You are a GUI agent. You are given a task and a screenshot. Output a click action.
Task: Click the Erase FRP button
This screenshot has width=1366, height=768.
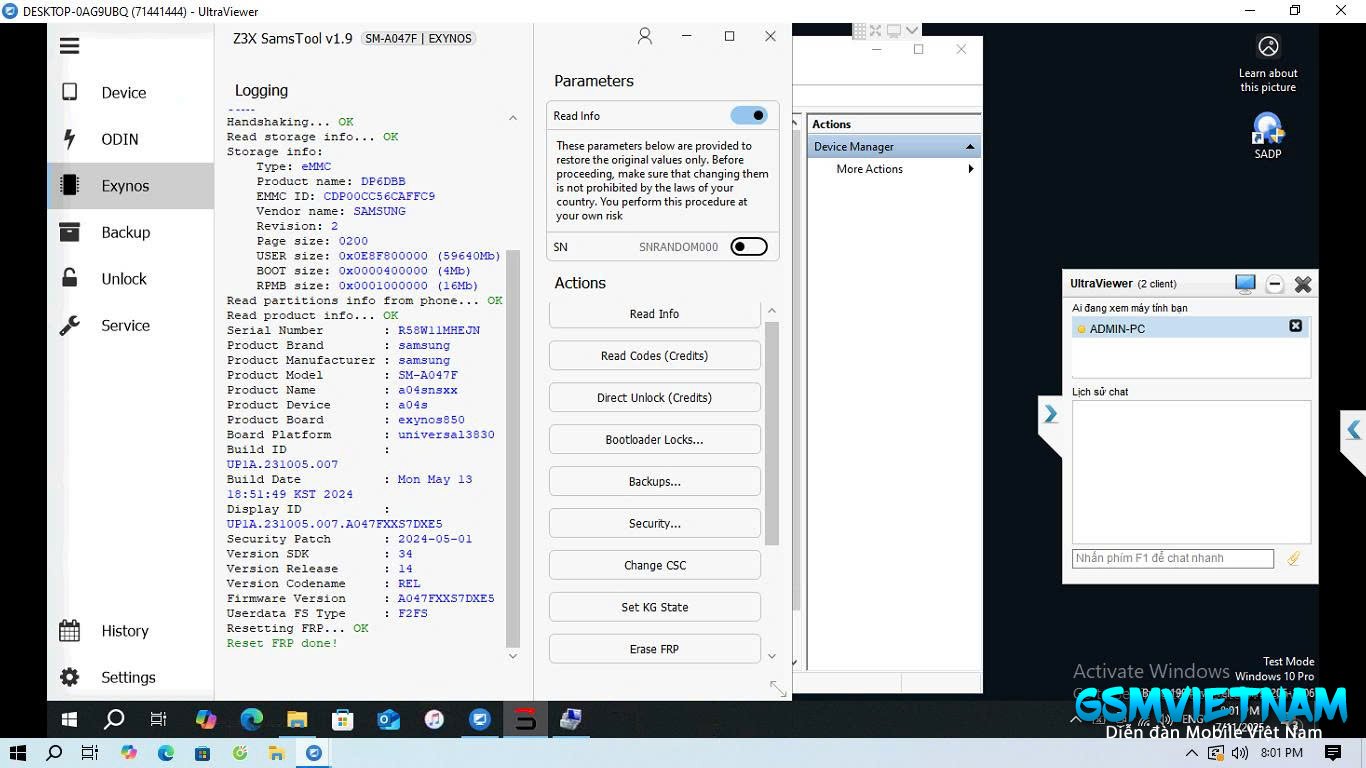[x=655, y=649]
